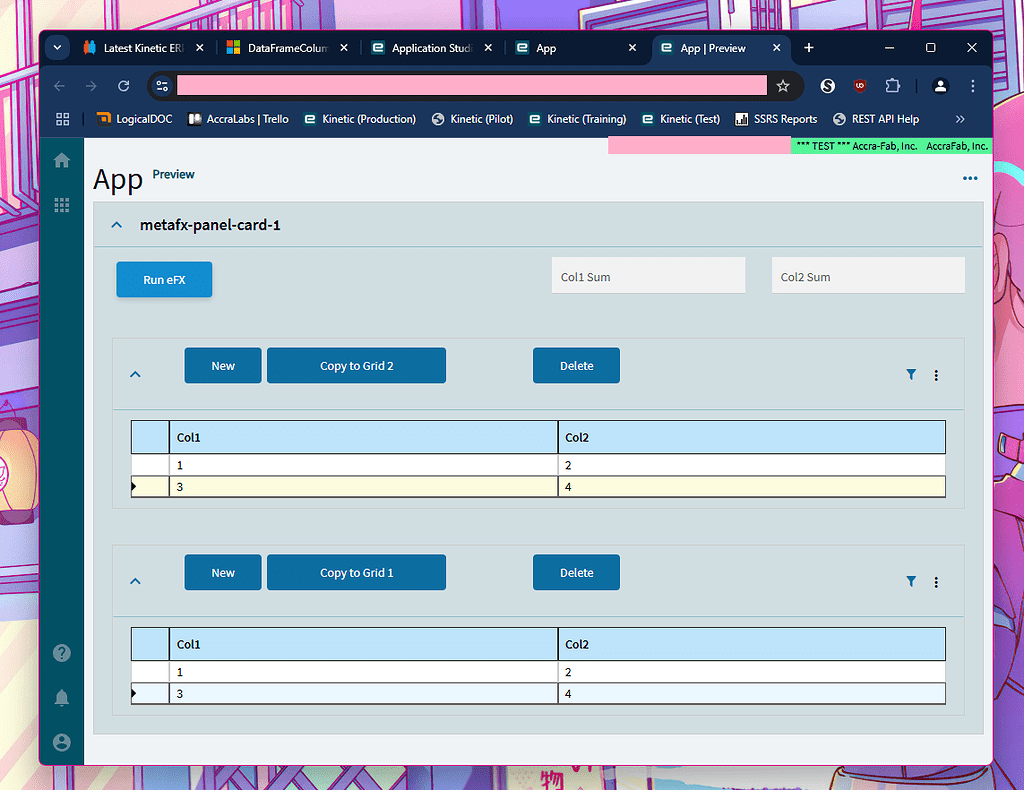Open the App page overflow ellipsis menu

[x=969, y=178]
